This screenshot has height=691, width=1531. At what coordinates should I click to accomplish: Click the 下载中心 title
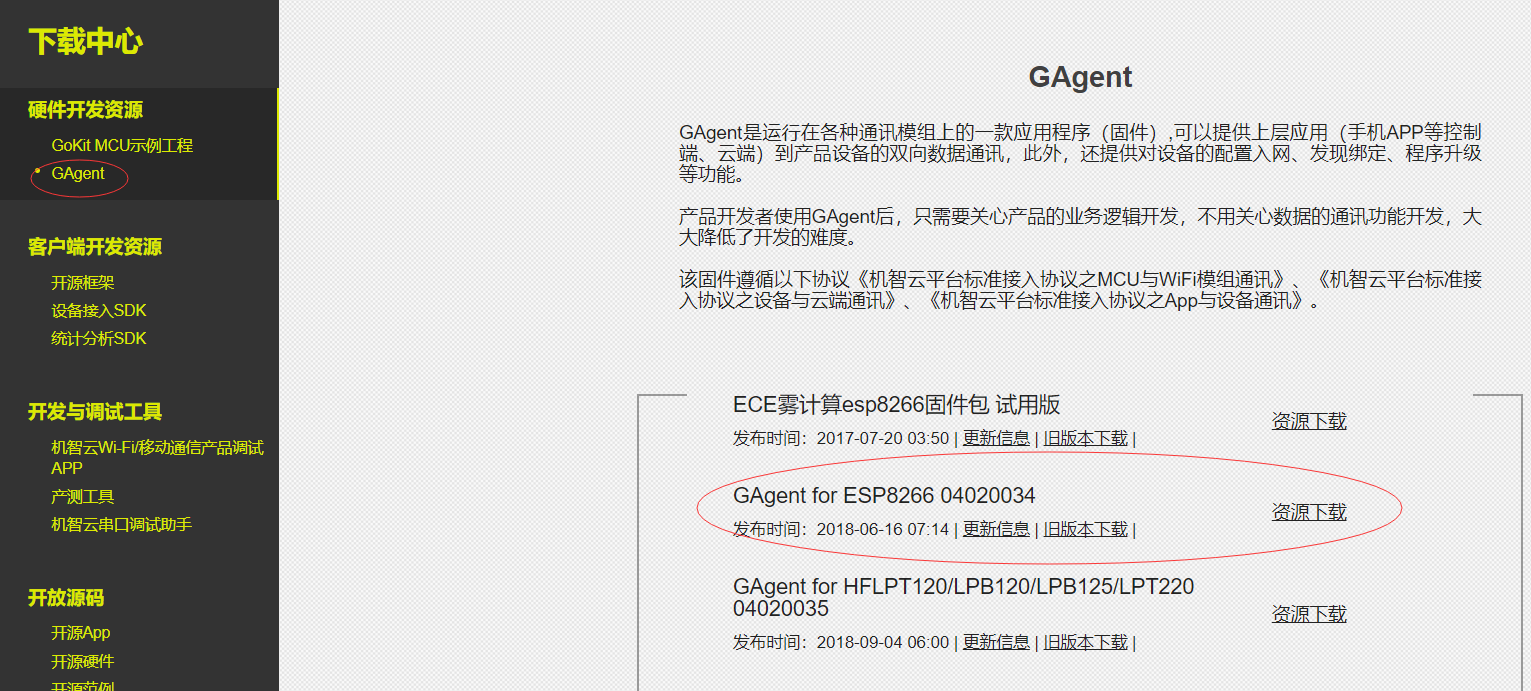(86, 42)
